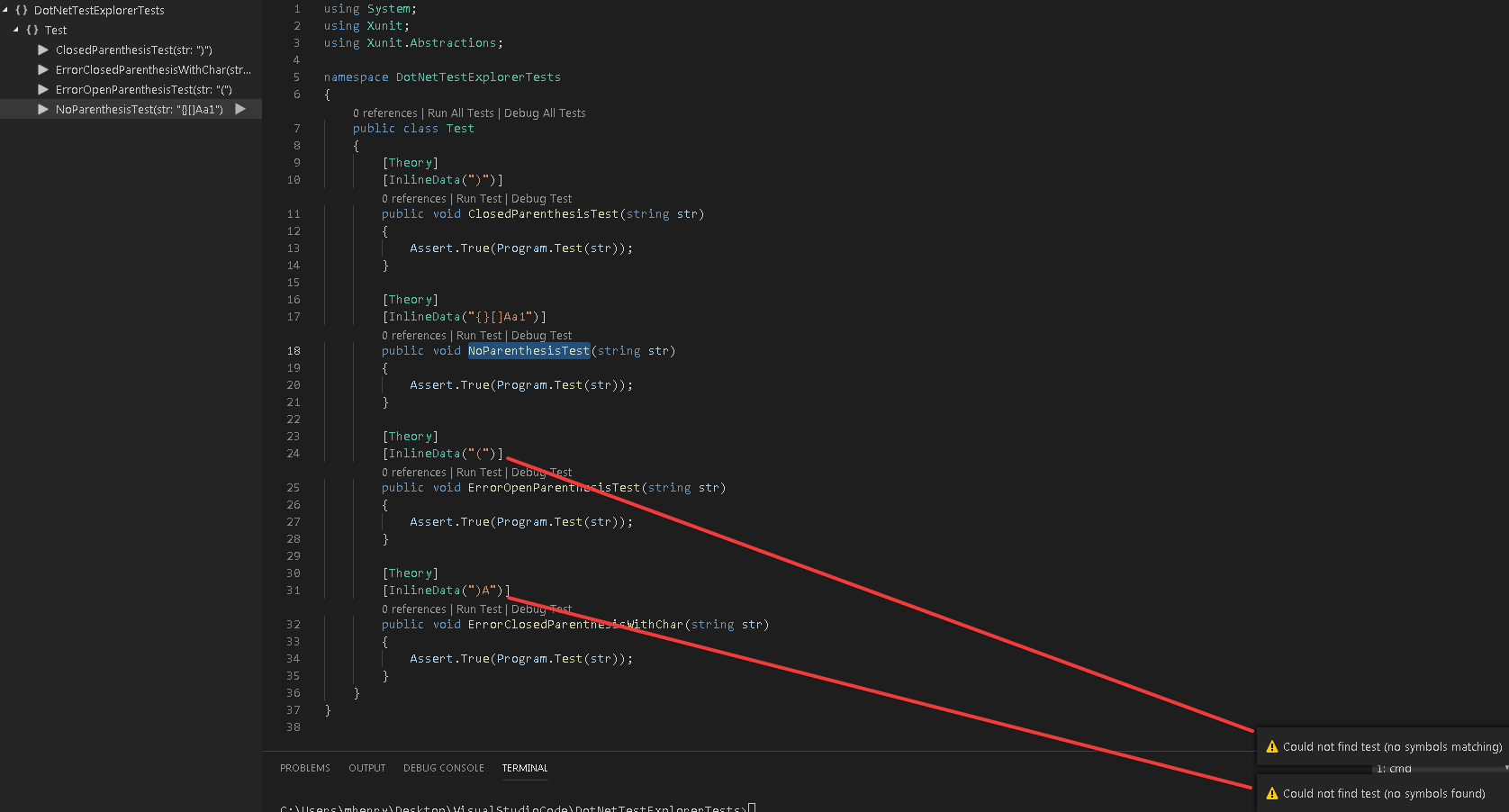The height and width of the screenshot is (812, 1509).
Task: Click '0 references' above ClosedParenthesisTest
Action: tap(413, 198)
